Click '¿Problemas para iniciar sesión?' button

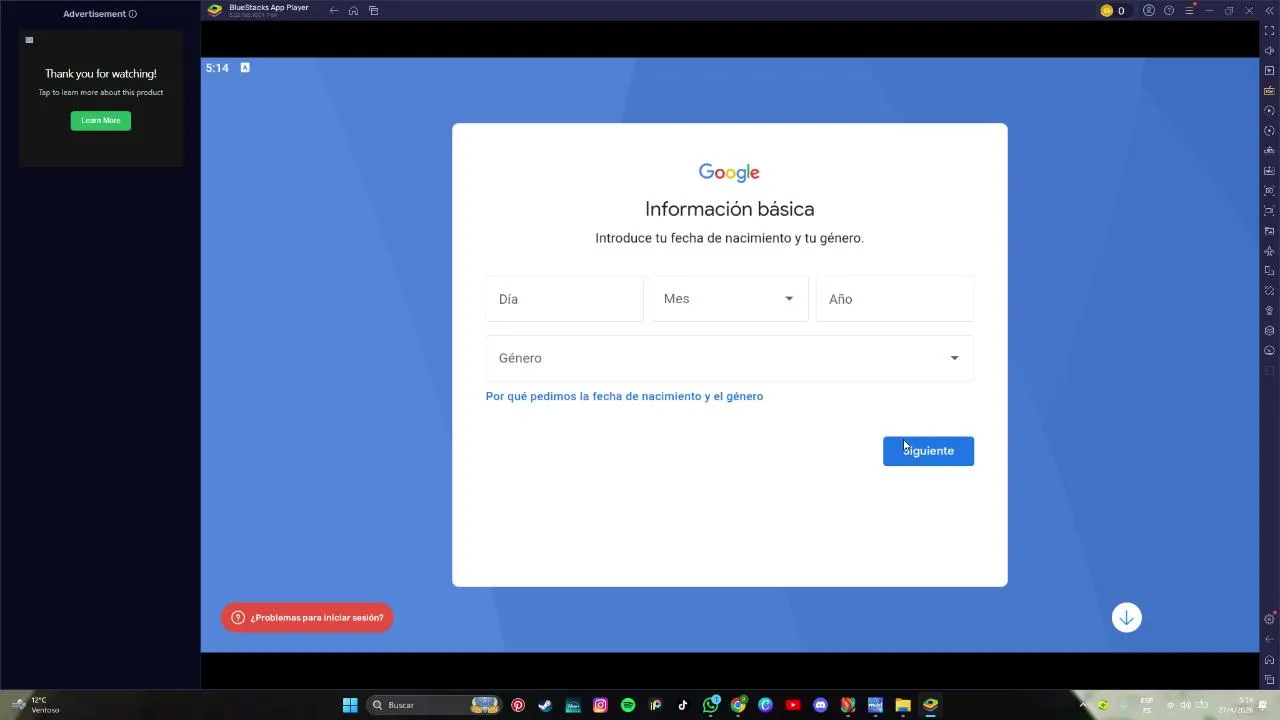point(307,618)
